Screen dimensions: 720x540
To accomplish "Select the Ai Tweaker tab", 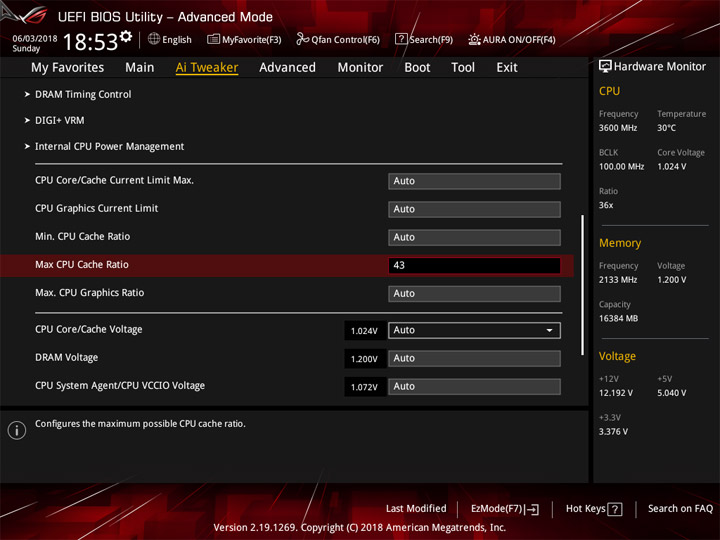I will 207,68.
